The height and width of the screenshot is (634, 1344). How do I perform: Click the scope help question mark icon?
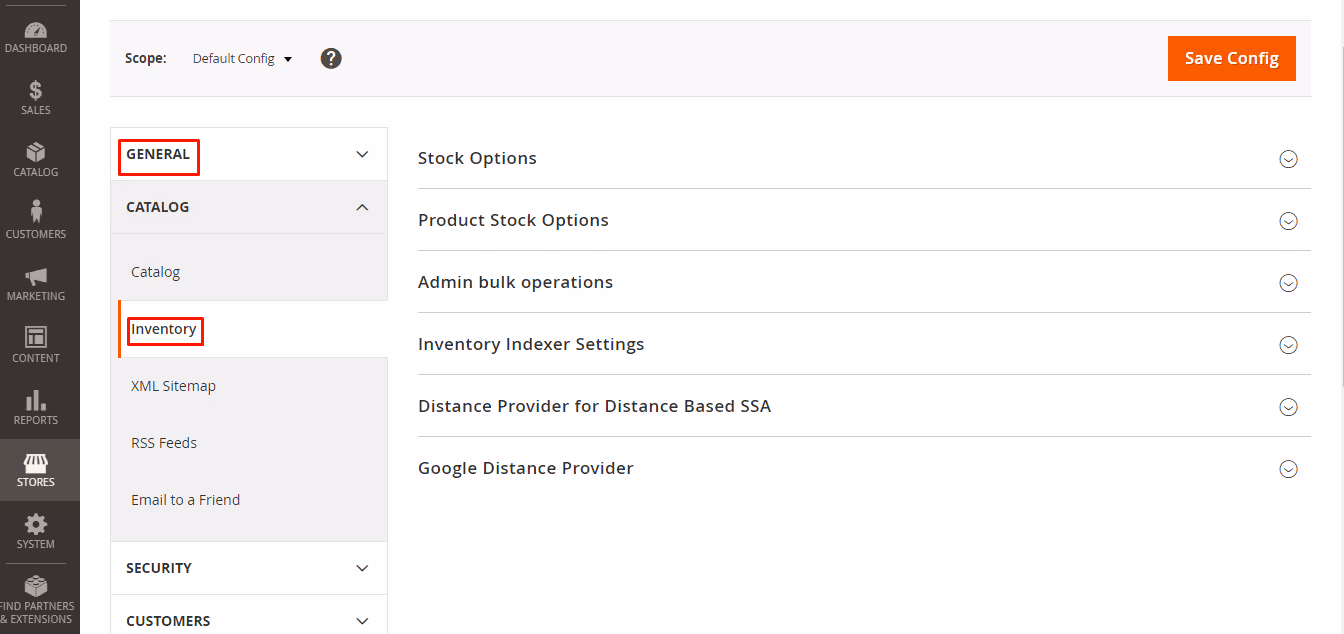(x=331, y=58)
